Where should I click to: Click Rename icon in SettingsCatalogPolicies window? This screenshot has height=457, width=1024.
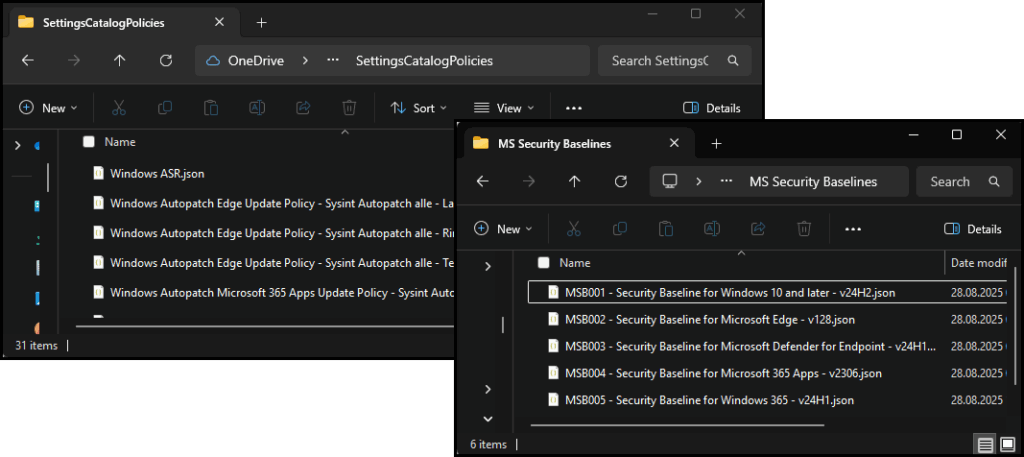coord(257,108)
